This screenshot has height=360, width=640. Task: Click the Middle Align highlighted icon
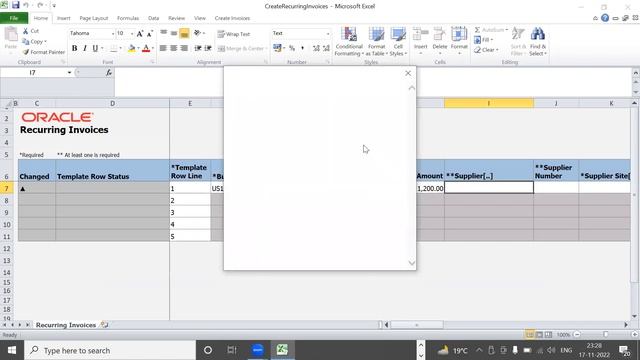(184, 33)
